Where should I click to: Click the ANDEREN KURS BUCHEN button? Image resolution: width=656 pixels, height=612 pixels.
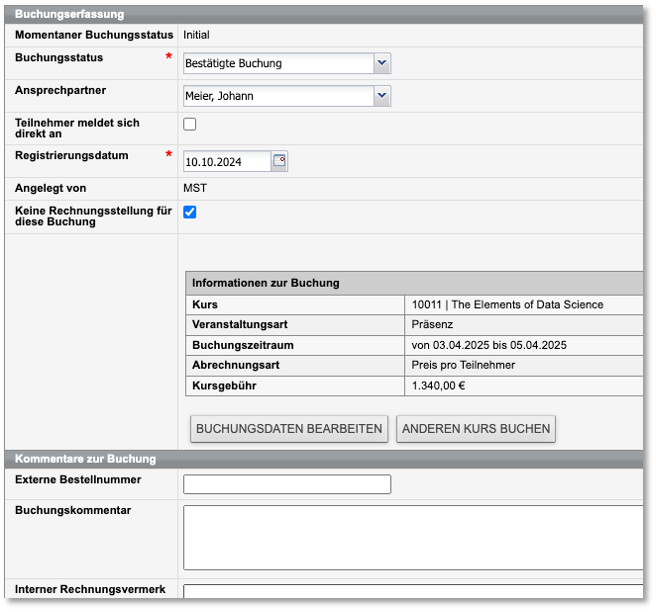pyautogui.click(x=475, y=429)
